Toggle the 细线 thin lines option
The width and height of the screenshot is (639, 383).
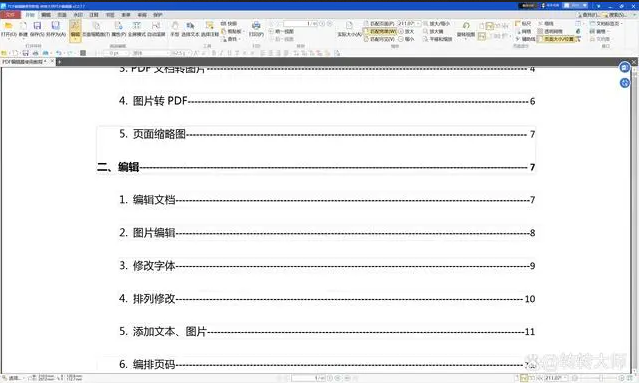coord(546,24)
